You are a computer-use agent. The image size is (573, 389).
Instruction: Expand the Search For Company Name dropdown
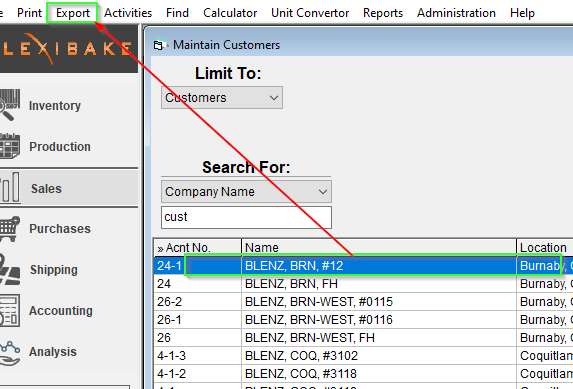pos(246,192)
